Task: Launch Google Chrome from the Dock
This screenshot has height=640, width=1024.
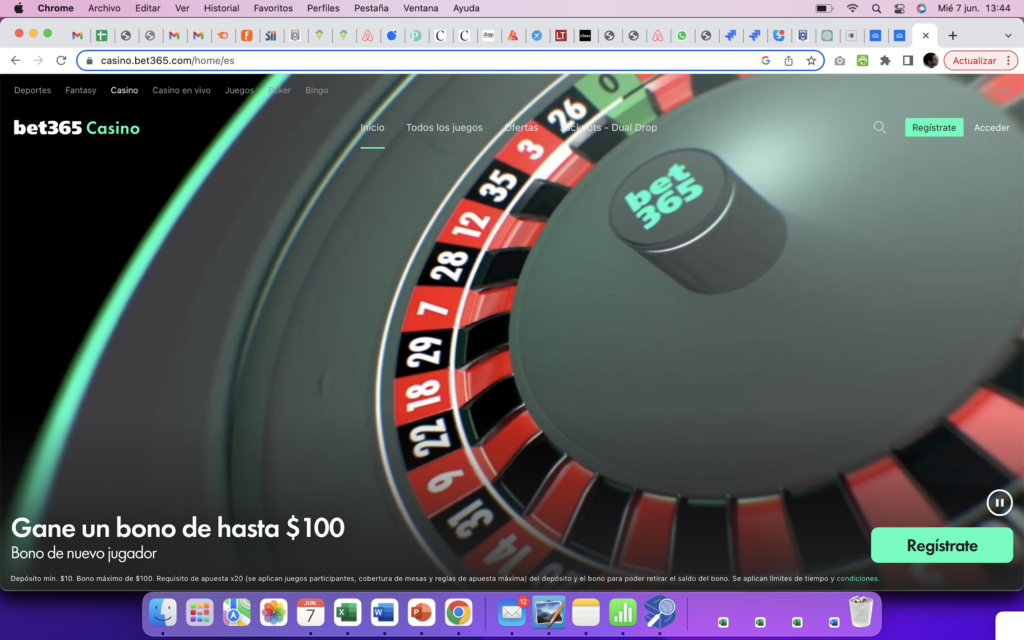Action: (458, 612)
